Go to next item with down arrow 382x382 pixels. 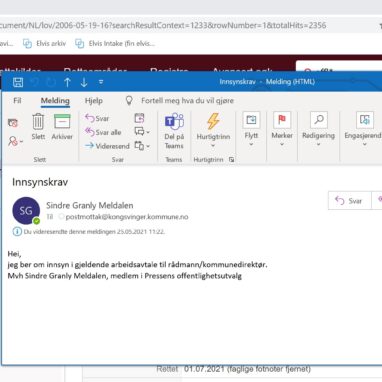(84, 82)
